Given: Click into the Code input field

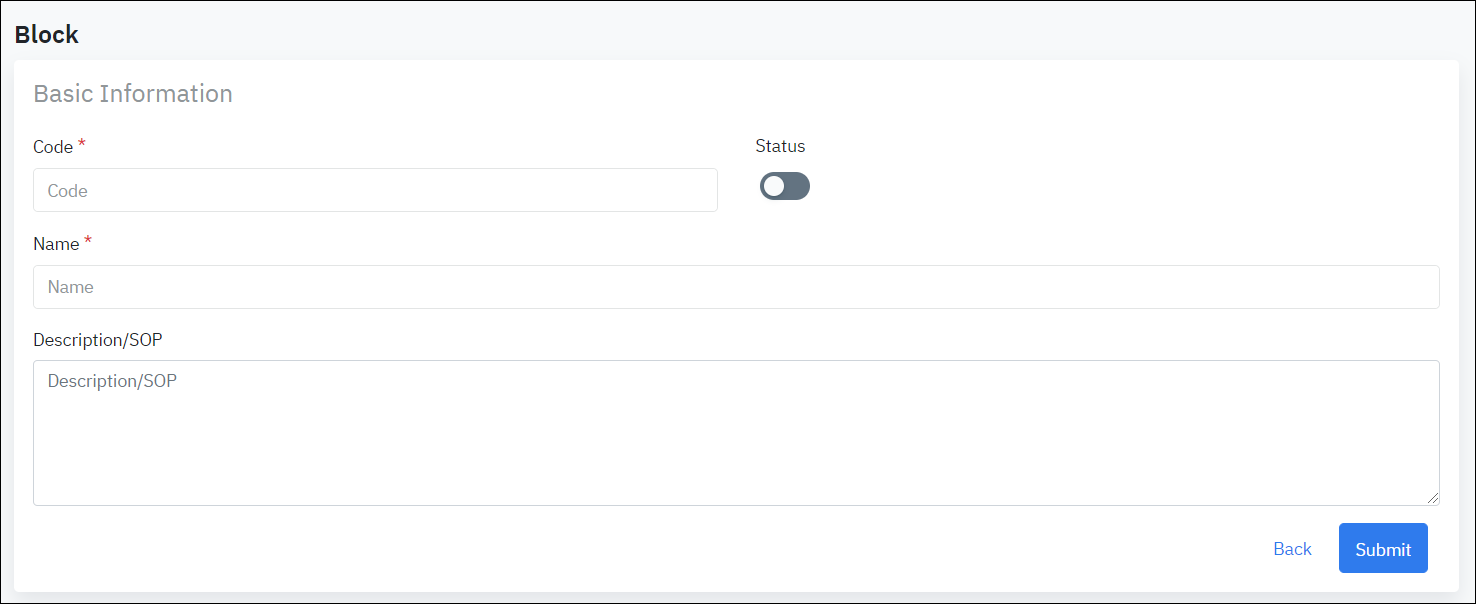Looking at the screenshot, I should 375,190.
